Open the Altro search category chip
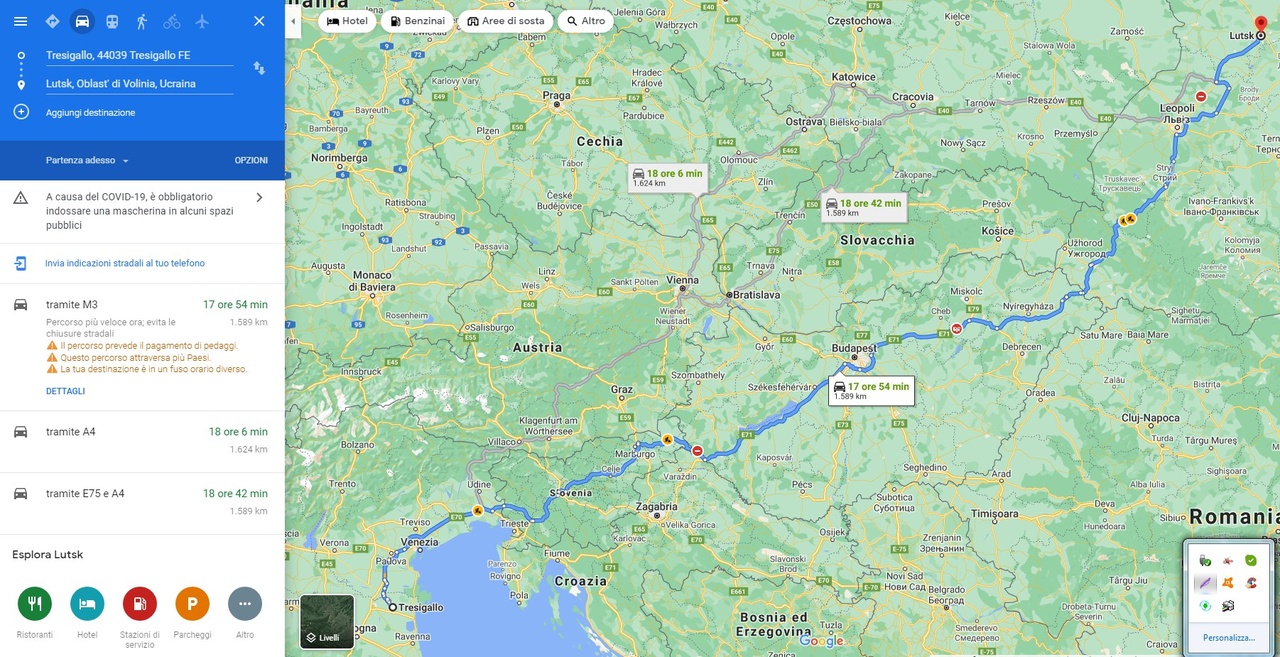This screenshot has height=657, width=1280. (585, 21)
